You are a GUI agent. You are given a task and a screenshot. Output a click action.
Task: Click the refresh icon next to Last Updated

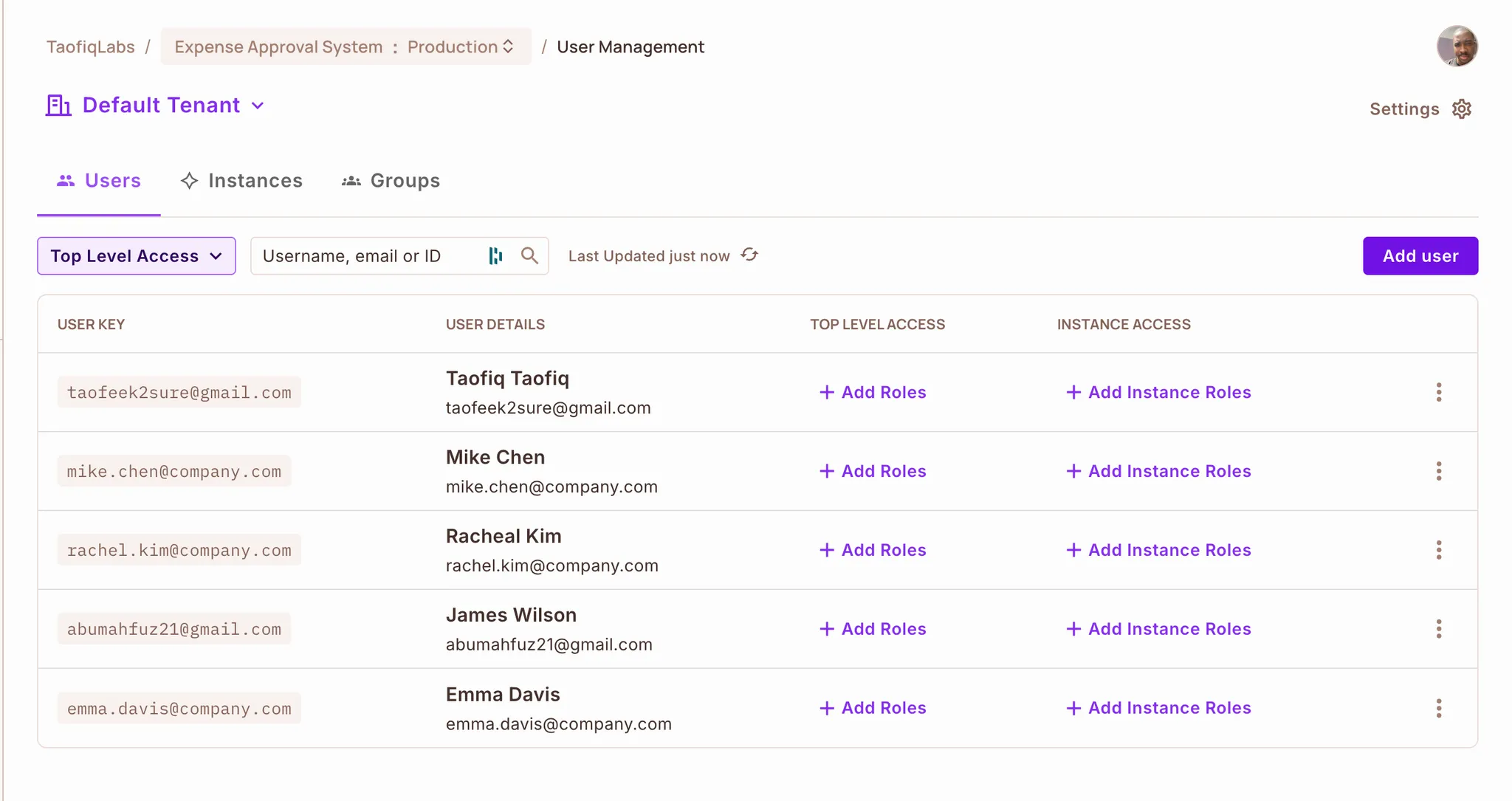[x=749, y=255]
